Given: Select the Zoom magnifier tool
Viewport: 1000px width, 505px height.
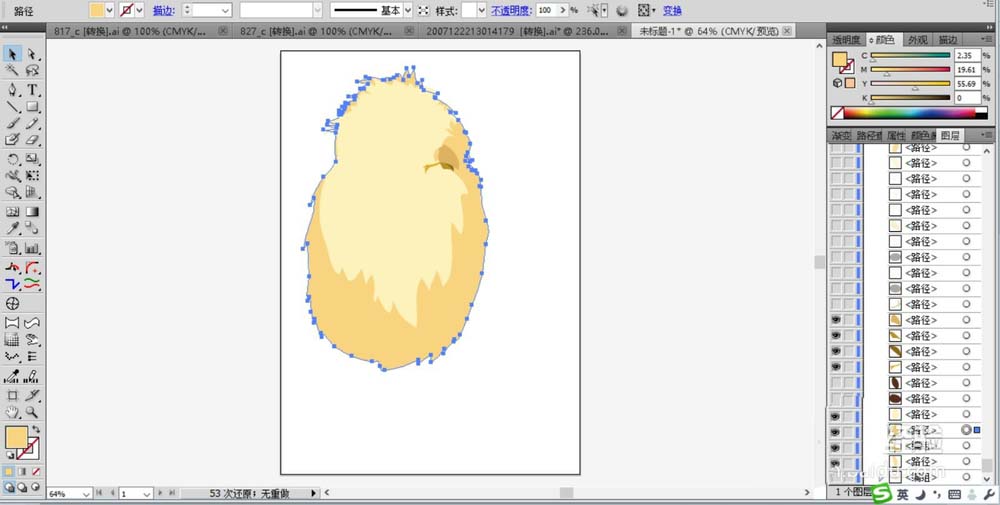Looking at the screenshot, I should tap(32, 413).
